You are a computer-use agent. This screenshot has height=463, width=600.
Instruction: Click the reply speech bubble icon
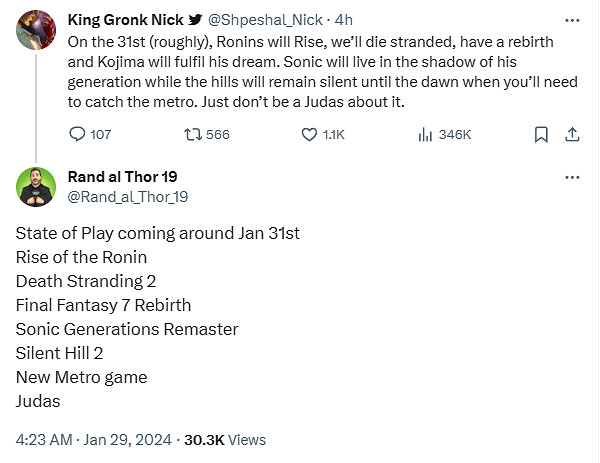[78, 134]
